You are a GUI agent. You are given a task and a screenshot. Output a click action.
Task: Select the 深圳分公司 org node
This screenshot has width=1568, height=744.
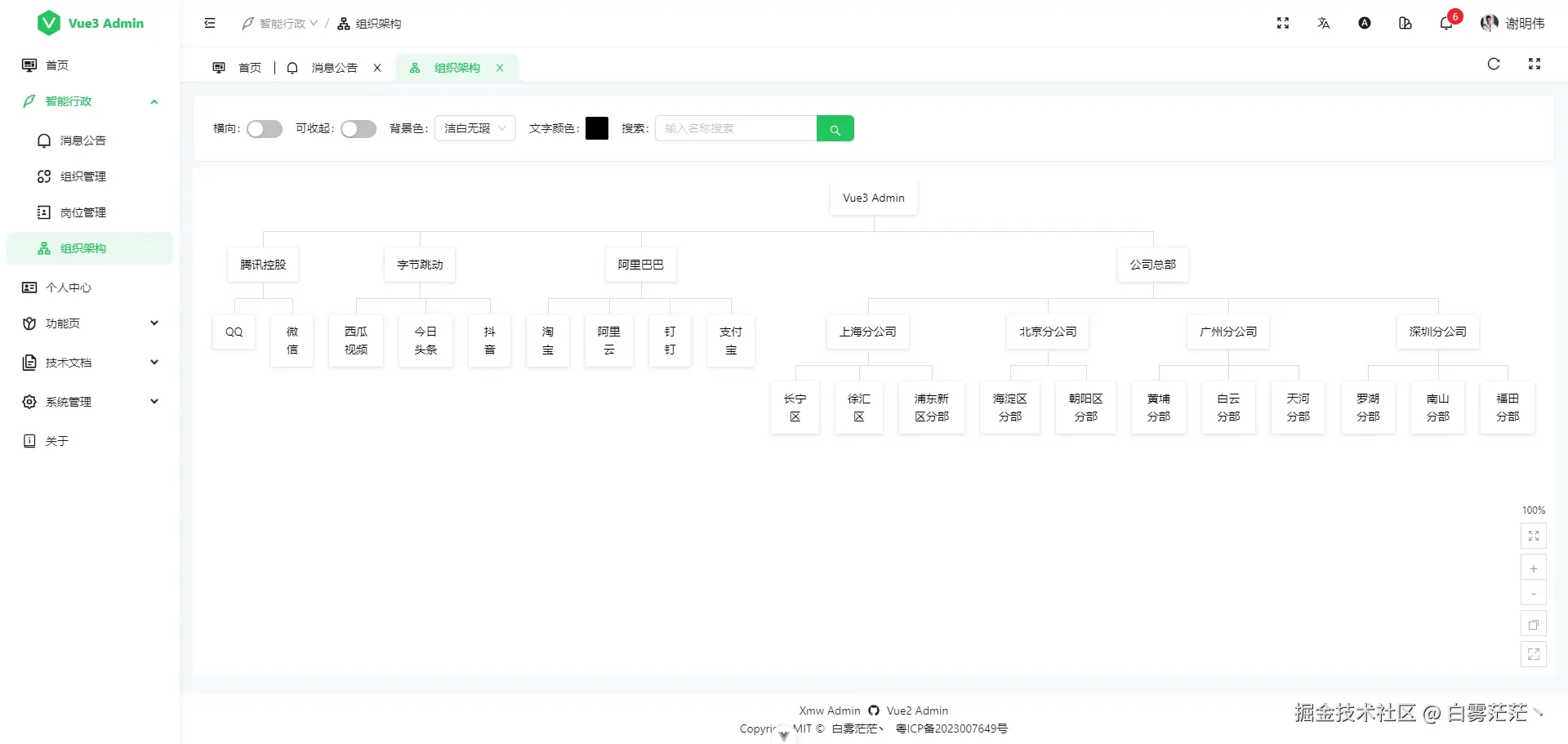[1438, 332]
